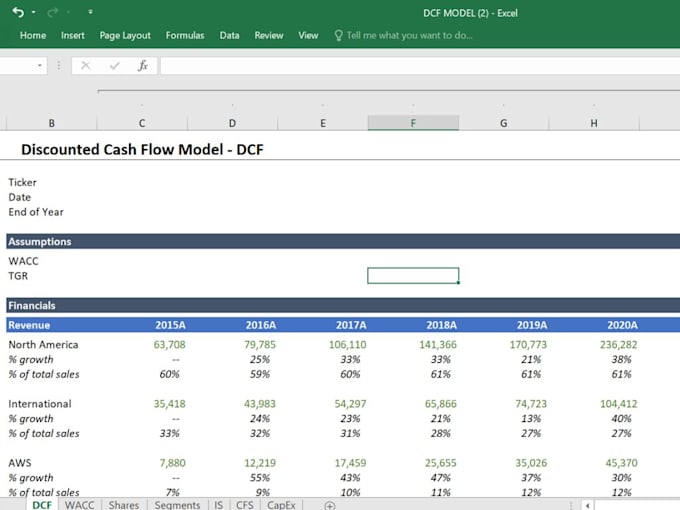Open the Undo history dropdown arrow
This screenshot has height=510, width=680.
[33, 12]
